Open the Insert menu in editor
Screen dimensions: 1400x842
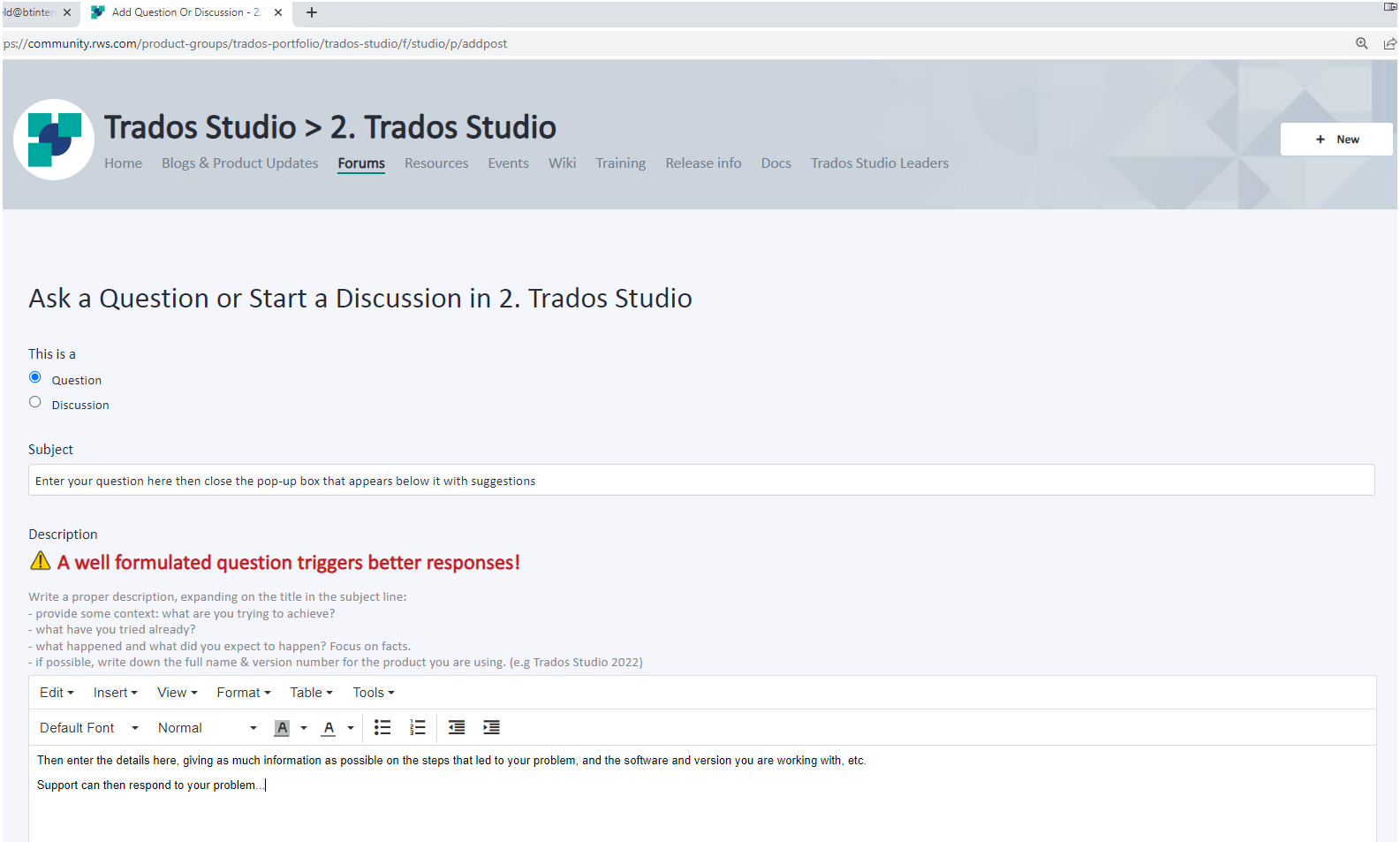point(116,693)
